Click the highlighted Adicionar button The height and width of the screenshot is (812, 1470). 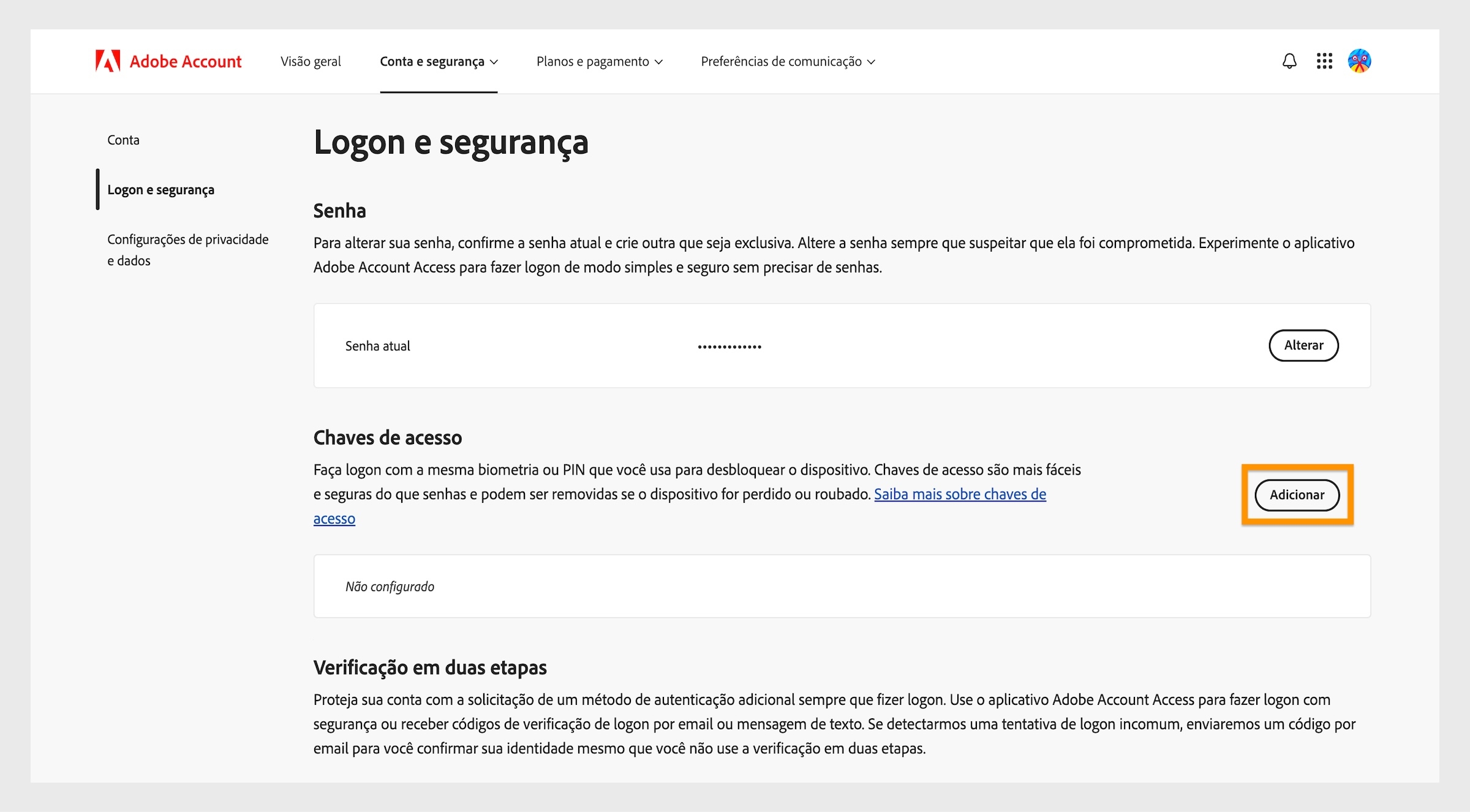(x=1297, y=495)
